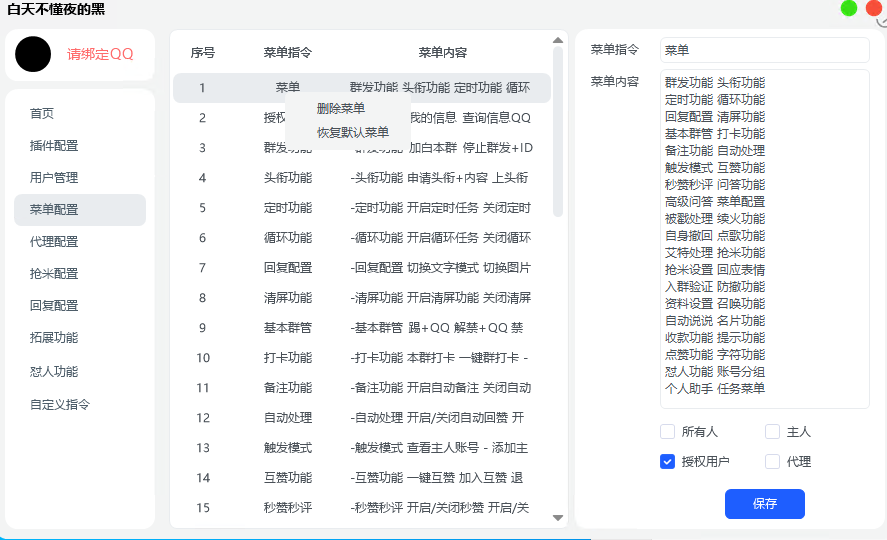This screenshot has width=887, height=540.
Task: Open 自定义指令 sidebar item
Action: point(60,405)
